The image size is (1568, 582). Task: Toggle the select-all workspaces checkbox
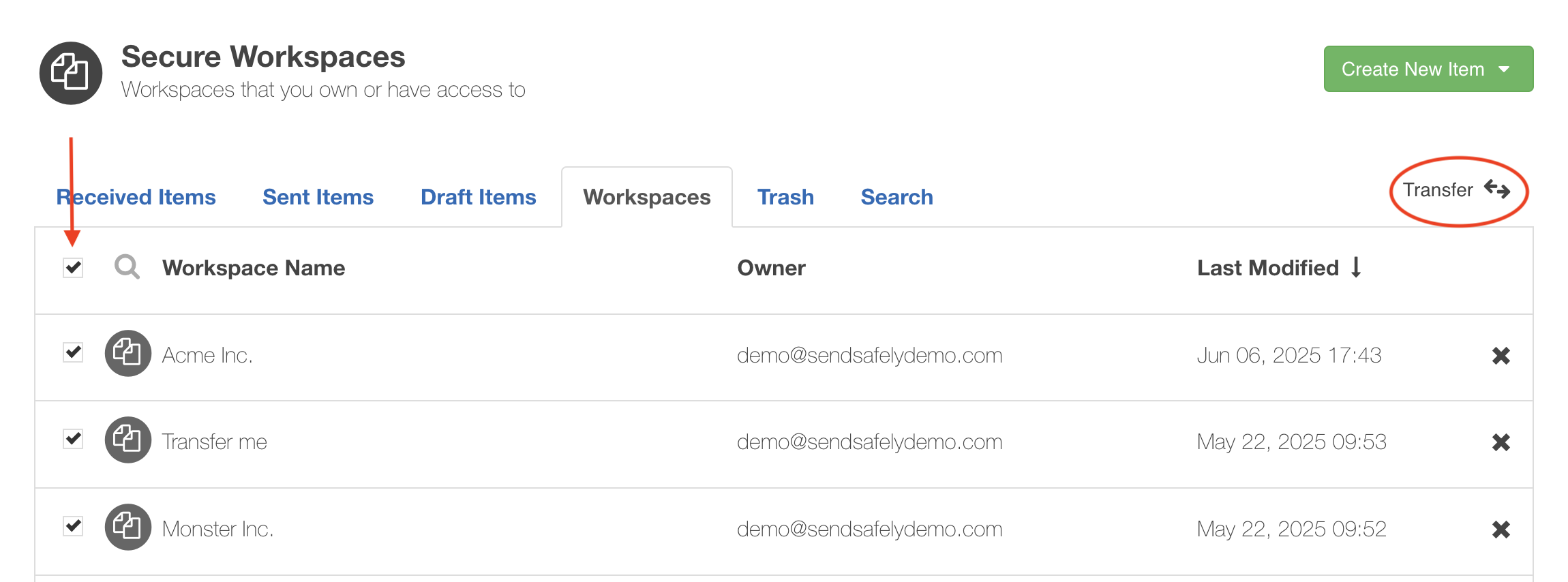coord(73,267)
